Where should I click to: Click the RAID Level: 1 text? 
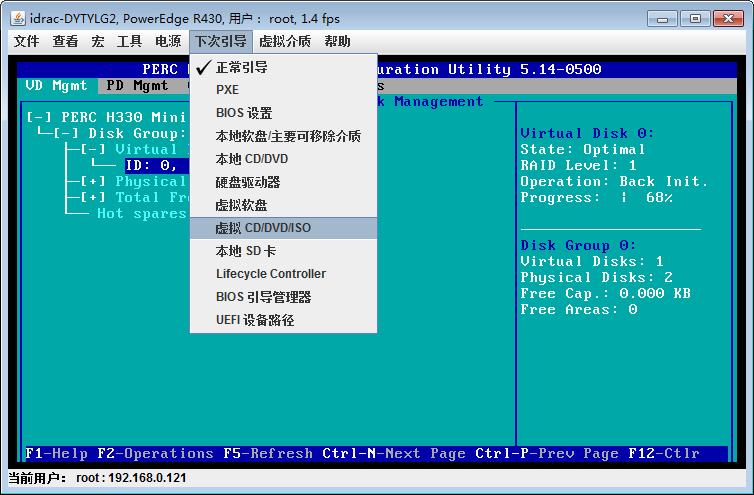578,165
